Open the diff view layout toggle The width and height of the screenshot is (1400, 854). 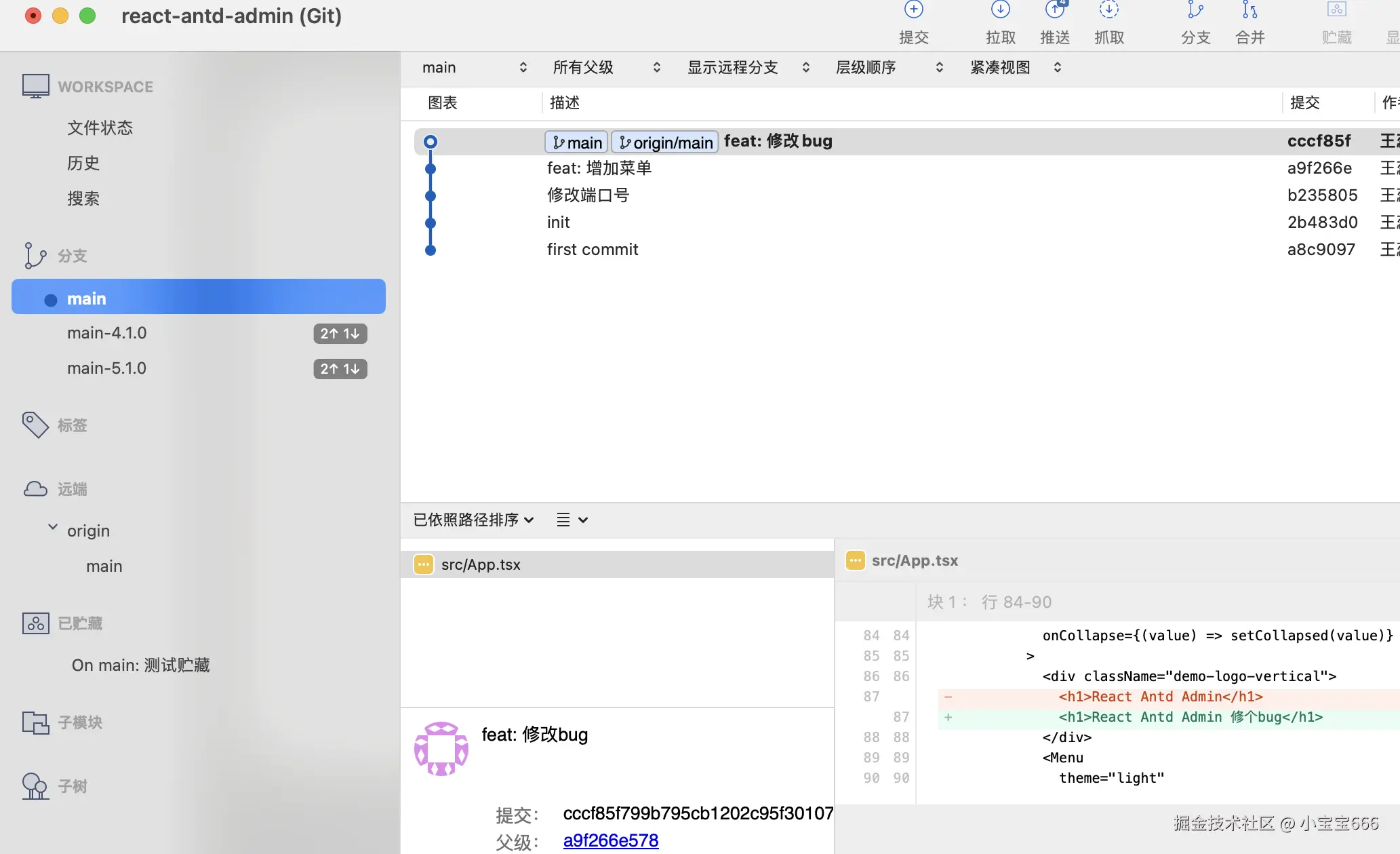pos(572,520)
